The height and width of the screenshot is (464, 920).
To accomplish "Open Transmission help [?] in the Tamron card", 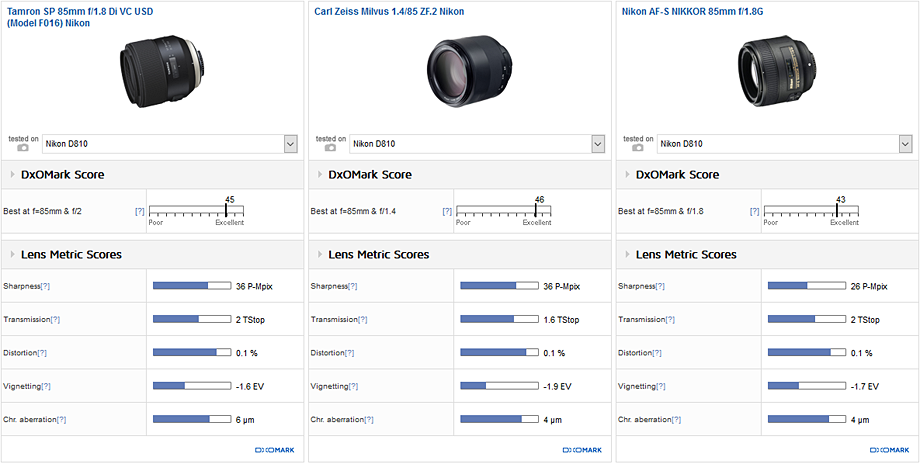I will 55,320.
